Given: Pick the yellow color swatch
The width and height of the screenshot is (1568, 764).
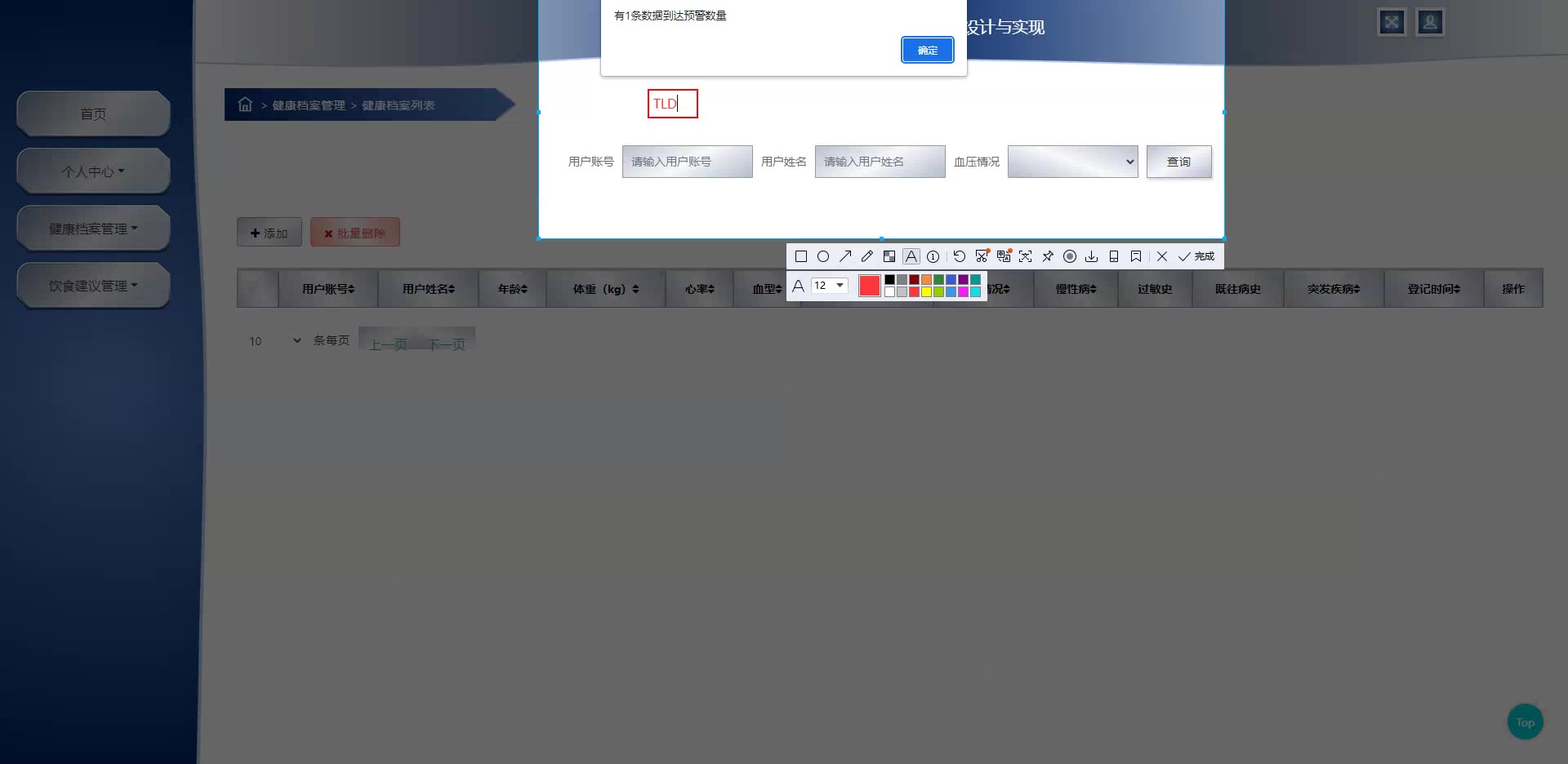Looking at the screenshot, I should 927,291.
